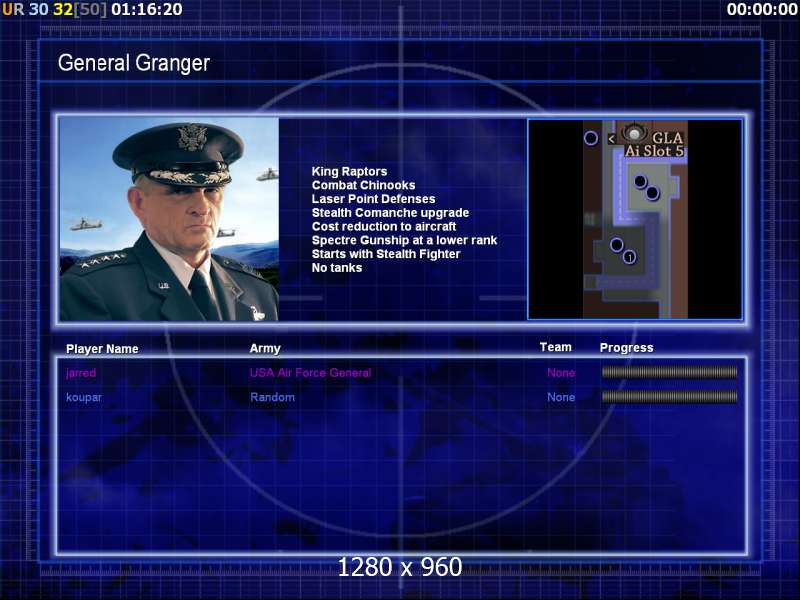Click the team value "None" for koupar
Image resolution: width=800 pixels, height=600 pixels.
(x=561, y=397)
